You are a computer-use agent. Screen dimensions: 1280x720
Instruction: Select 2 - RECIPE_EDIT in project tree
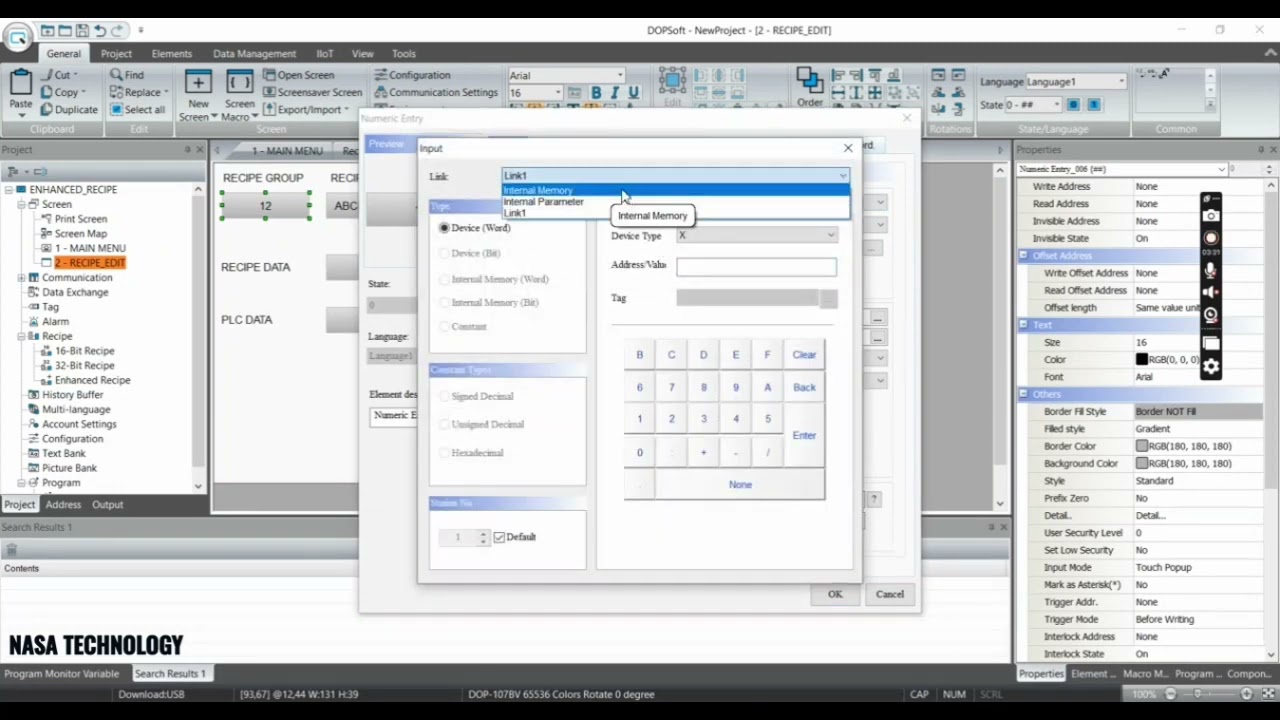click(x=90, y=263)
